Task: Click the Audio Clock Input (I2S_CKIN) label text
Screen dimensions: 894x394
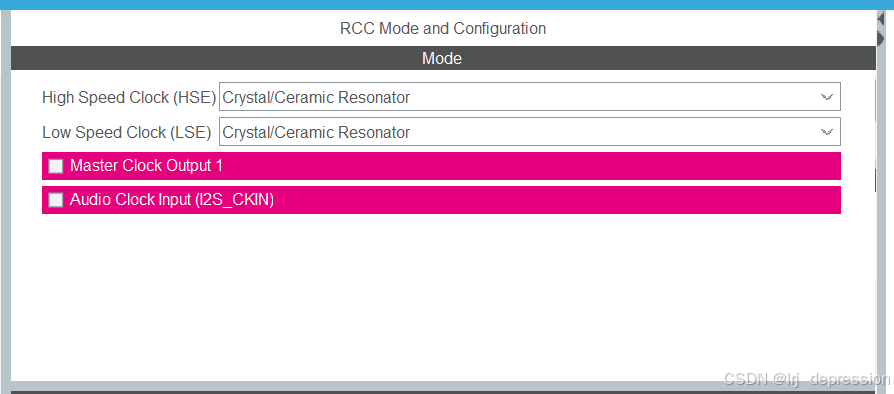Action: click(x=172, y=200)
